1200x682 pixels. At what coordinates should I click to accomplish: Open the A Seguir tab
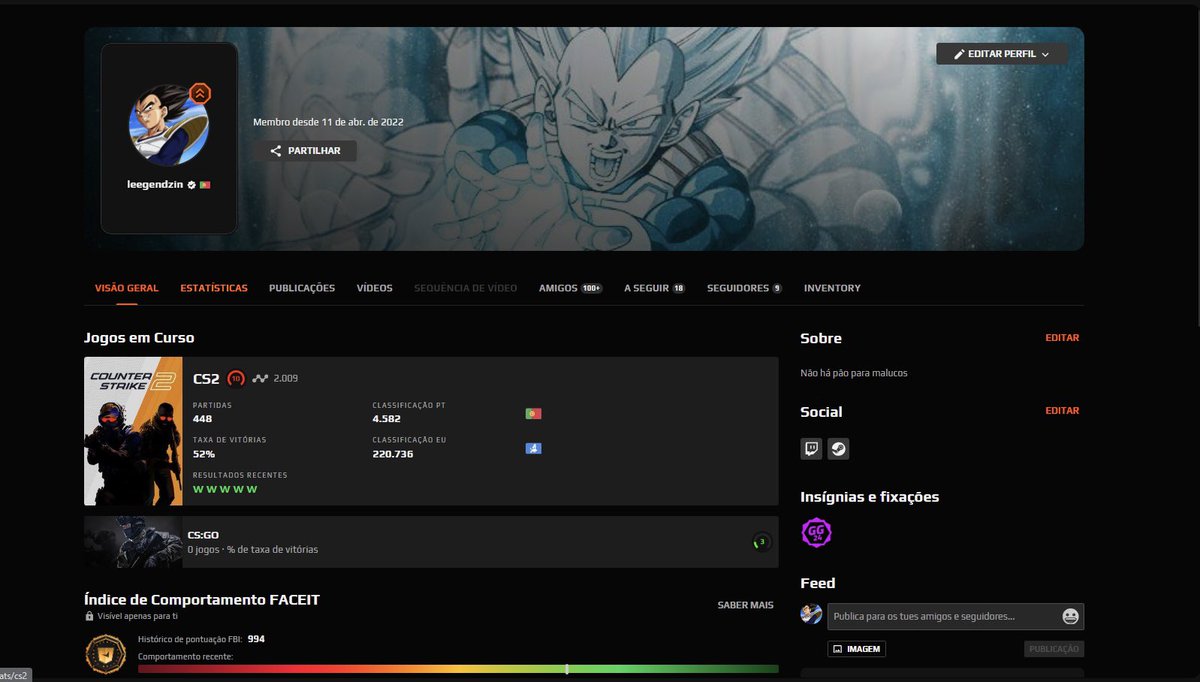tap(655, 288)
